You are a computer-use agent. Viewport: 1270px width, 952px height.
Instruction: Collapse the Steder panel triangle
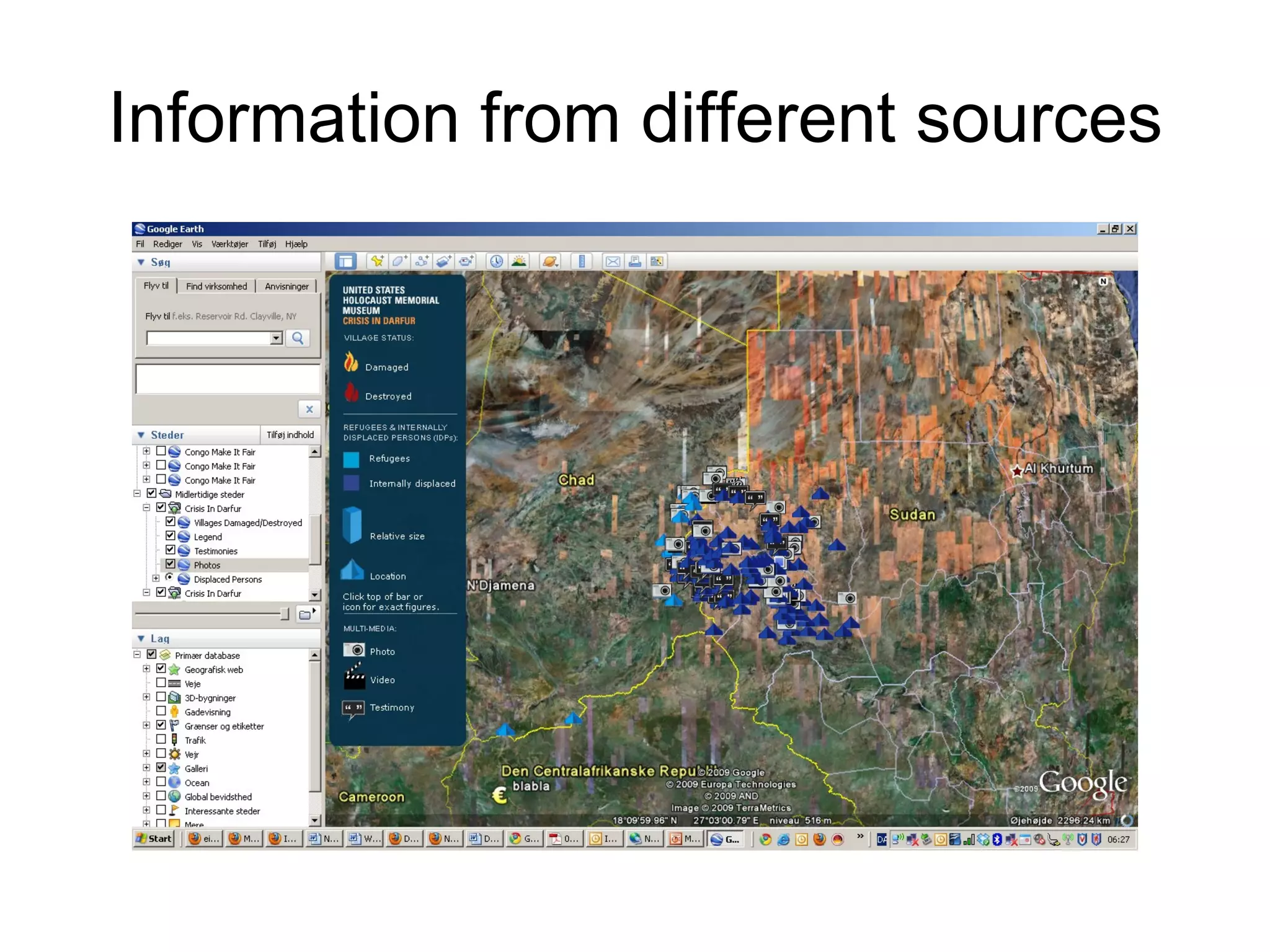coord(141,435)
